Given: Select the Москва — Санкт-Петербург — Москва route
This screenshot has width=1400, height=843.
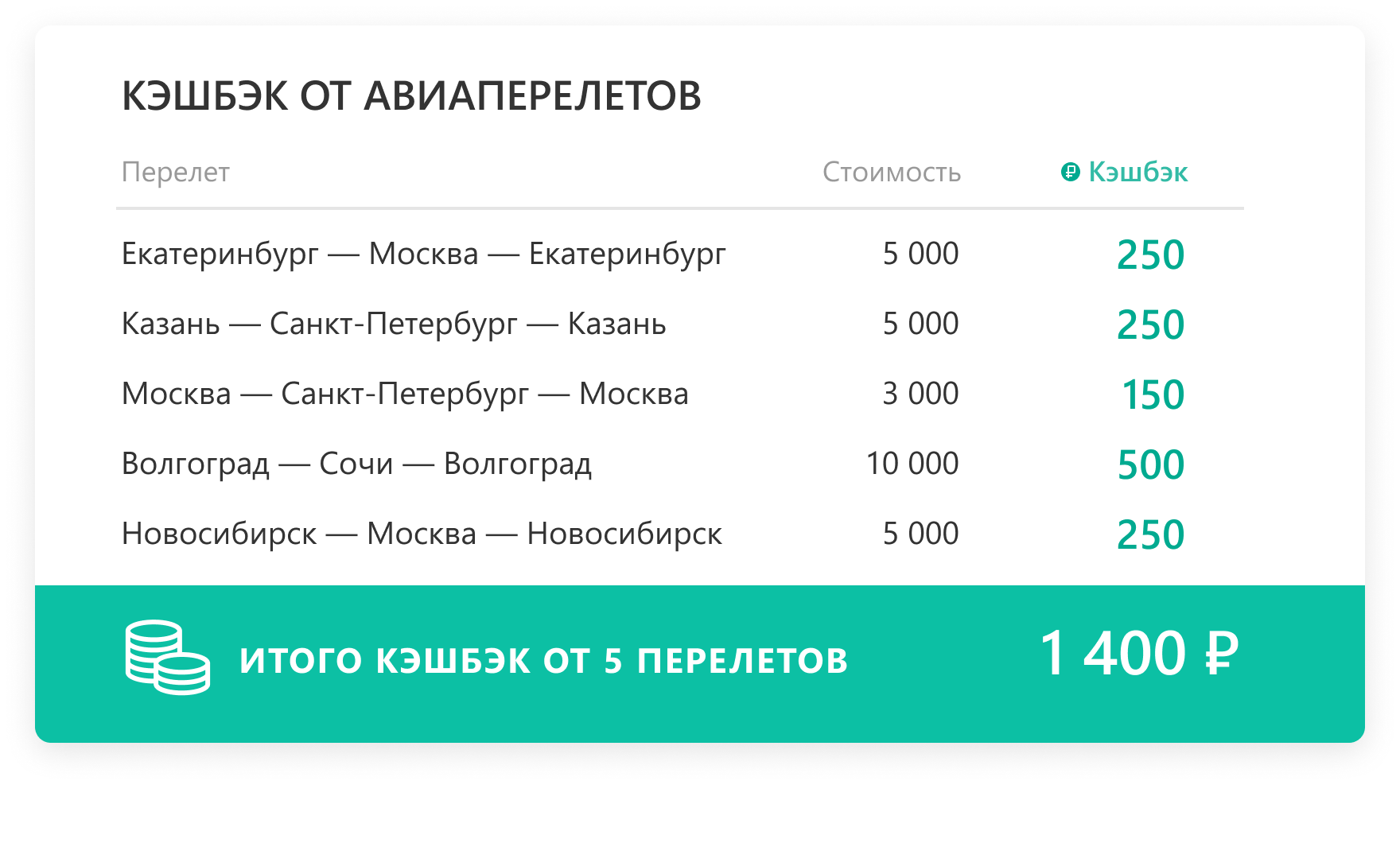Looking at the screenshot, I should click(x=405, y=394).
